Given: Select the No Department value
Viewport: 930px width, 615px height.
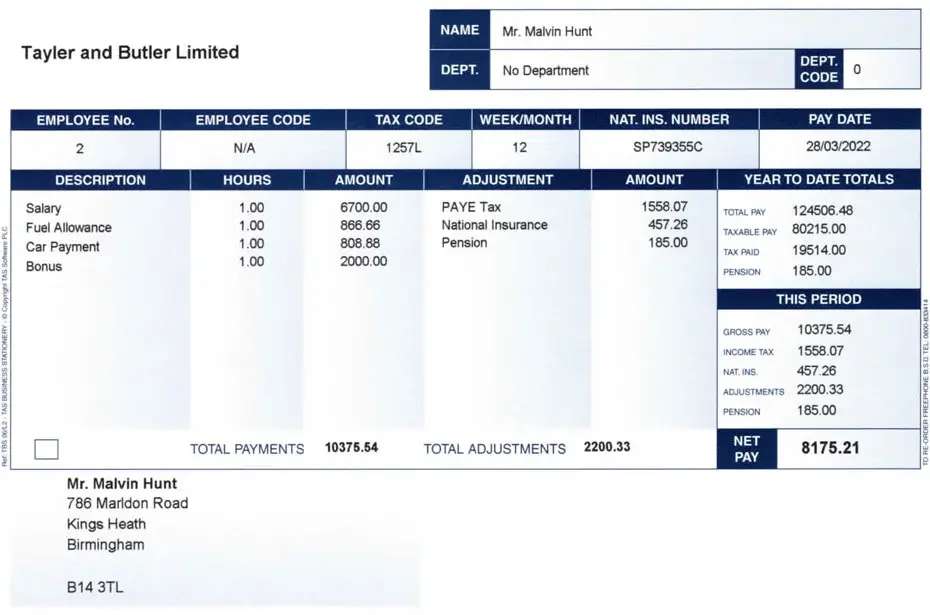Looking at the screenshot, I should [546, 71].
